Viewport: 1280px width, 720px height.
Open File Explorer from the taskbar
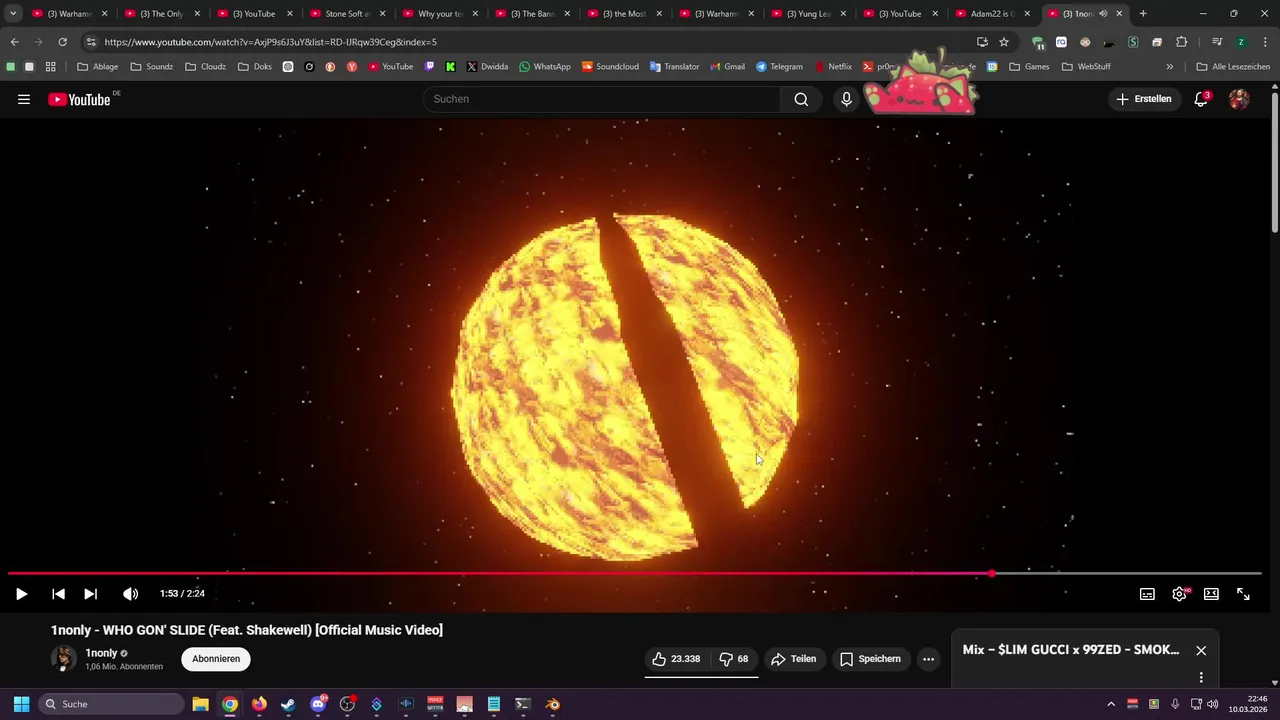point(200,704)
